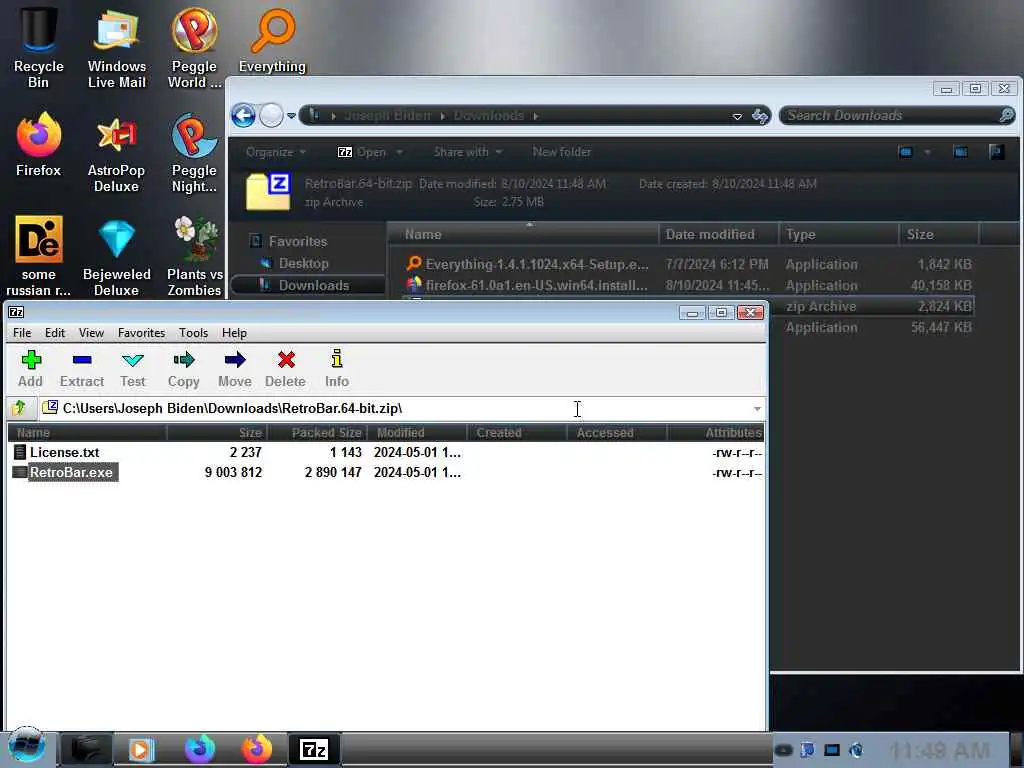1024x768 pixels.
Task: Open Recycle Bin desktop icon
Action: click(39, 47)
